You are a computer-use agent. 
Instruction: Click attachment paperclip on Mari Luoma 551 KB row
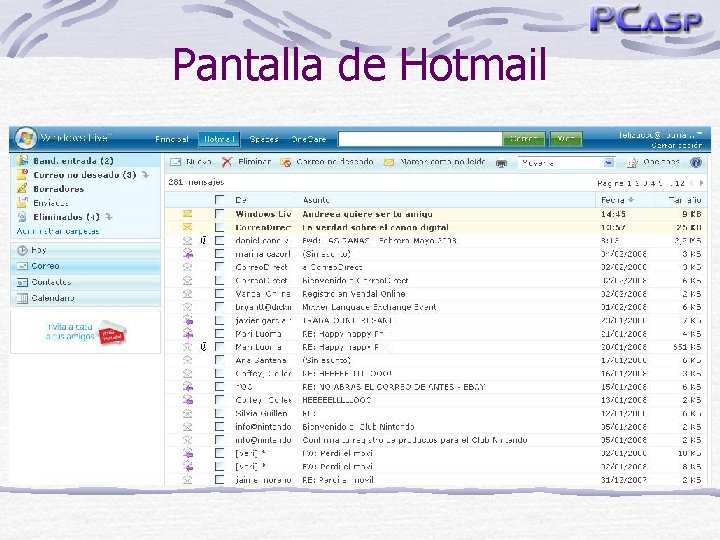click(x=203, y=347)
